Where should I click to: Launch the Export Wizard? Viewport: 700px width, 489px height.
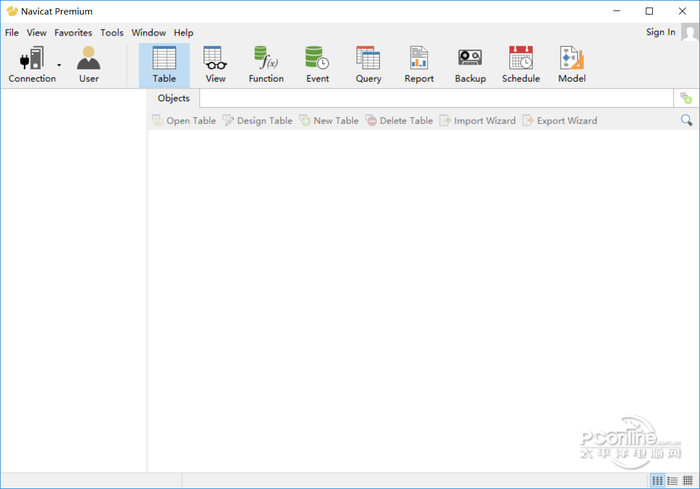point(560,121)
